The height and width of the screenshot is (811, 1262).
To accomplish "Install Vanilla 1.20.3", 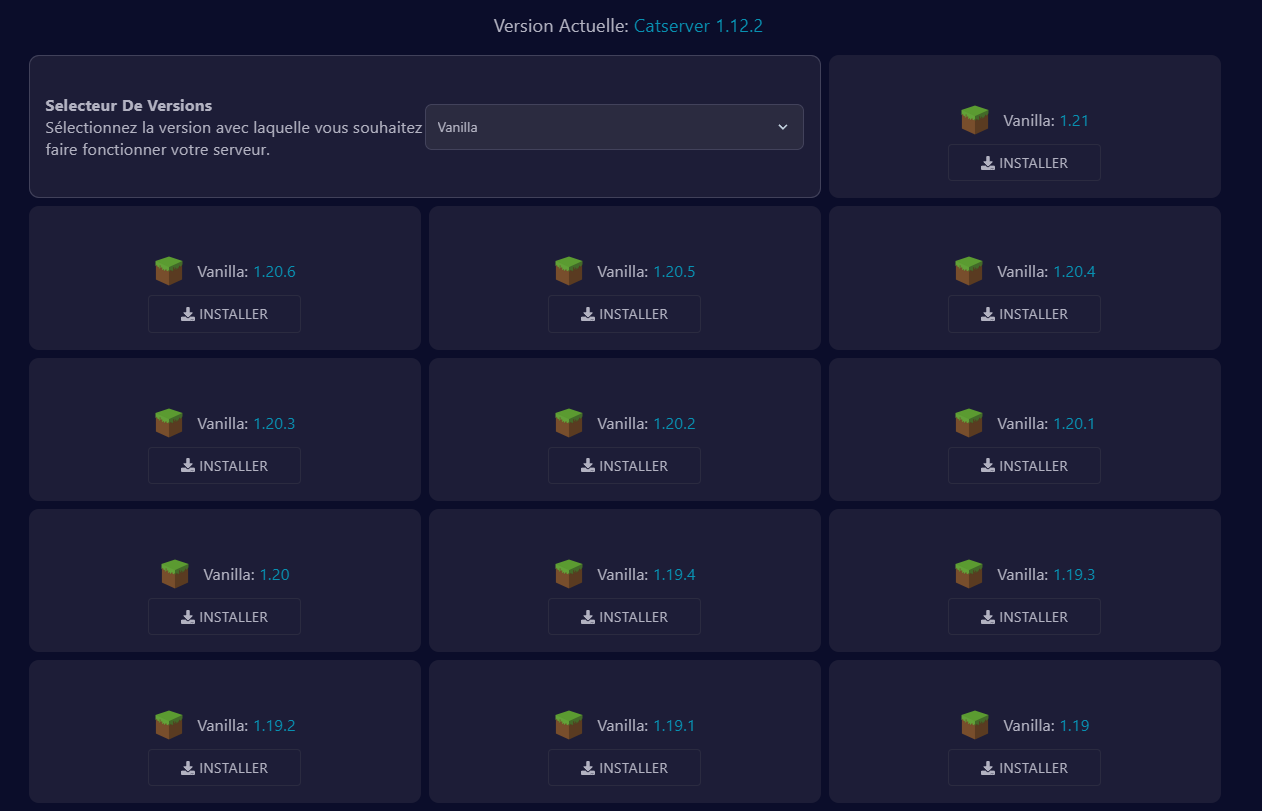I will click(x=224, y=466).
